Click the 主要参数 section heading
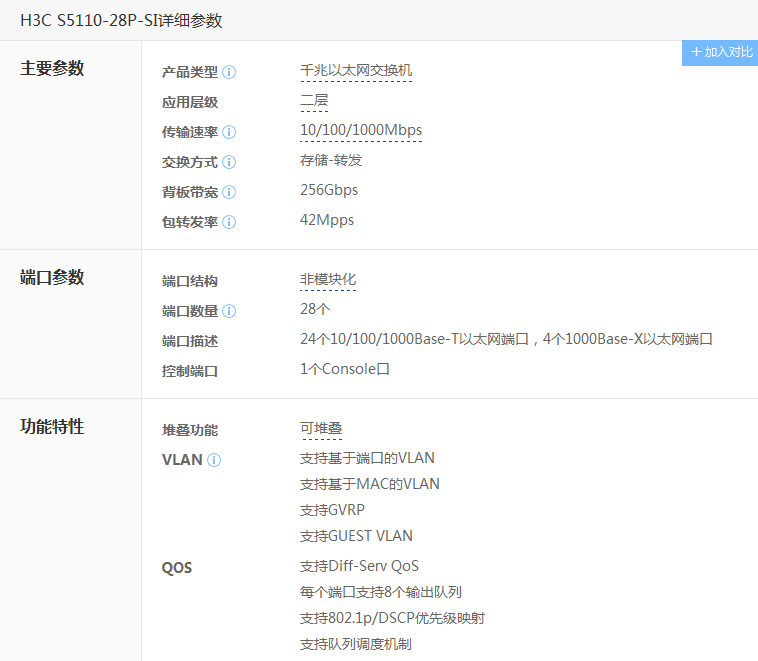This screenshot has height=661, width=758. pos(52,68)
